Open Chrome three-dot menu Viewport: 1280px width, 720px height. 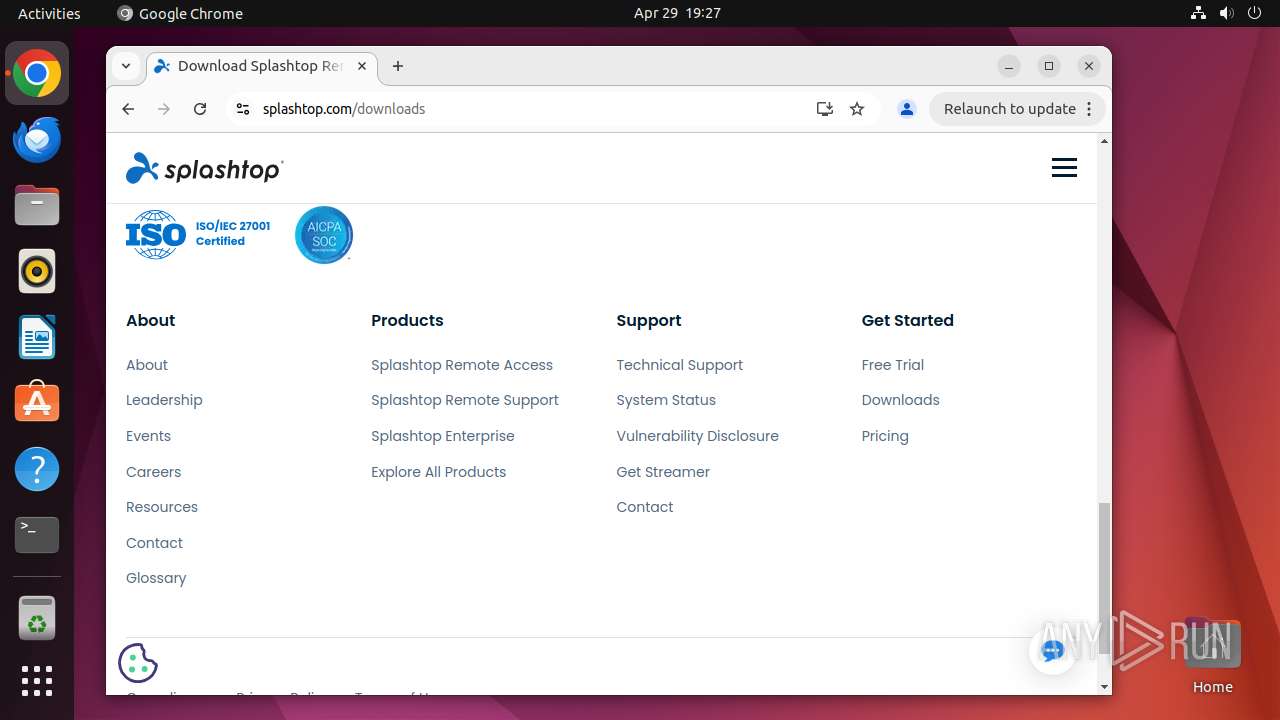[x=1090, y=109]
